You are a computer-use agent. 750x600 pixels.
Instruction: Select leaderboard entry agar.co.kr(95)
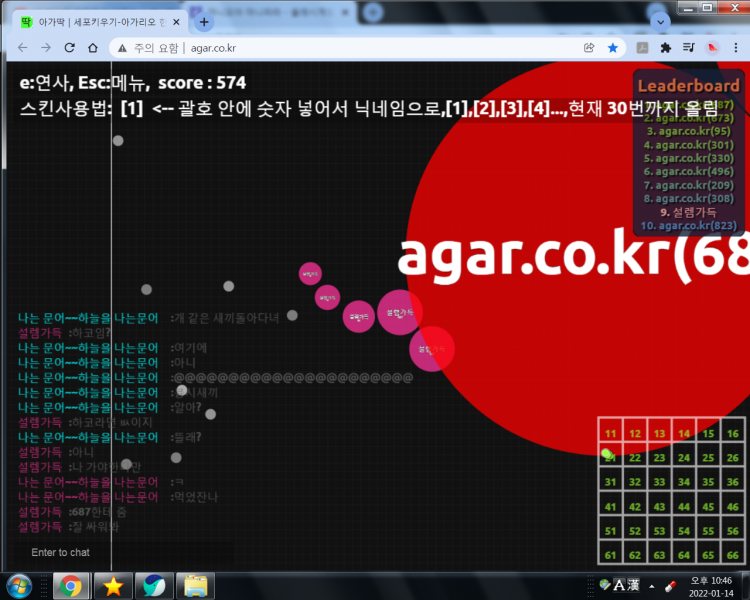689,131
